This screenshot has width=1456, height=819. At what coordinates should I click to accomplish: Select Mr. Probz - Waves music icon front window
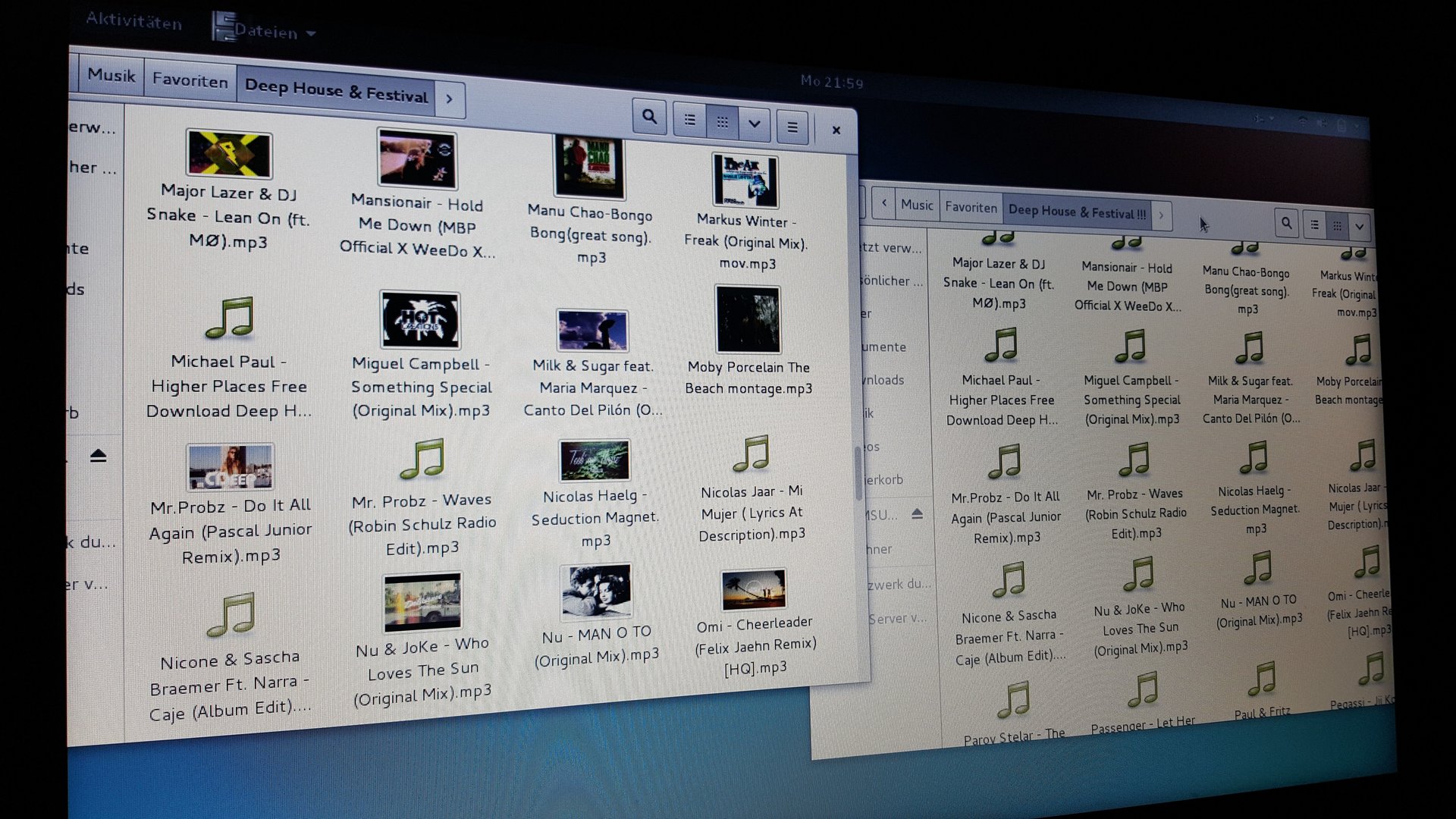click(422, 458)
